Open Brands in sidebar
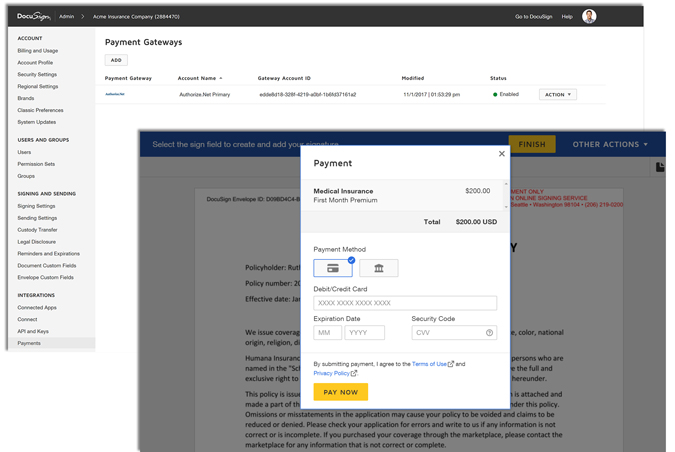 26,99
